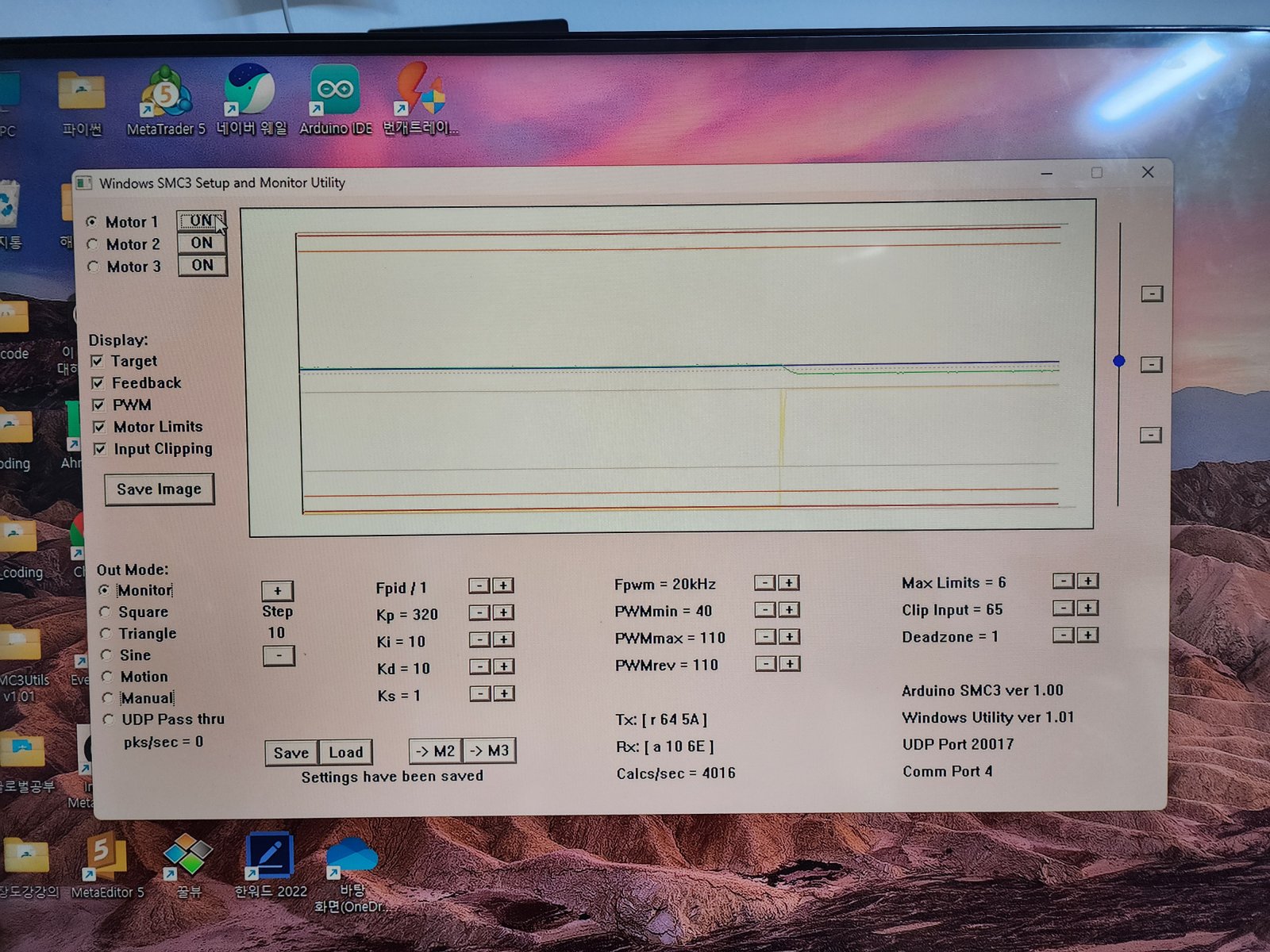Decrease PWMmax with minus button
Viewport: 1270px width, 952px height.
[x=764, y=637]
